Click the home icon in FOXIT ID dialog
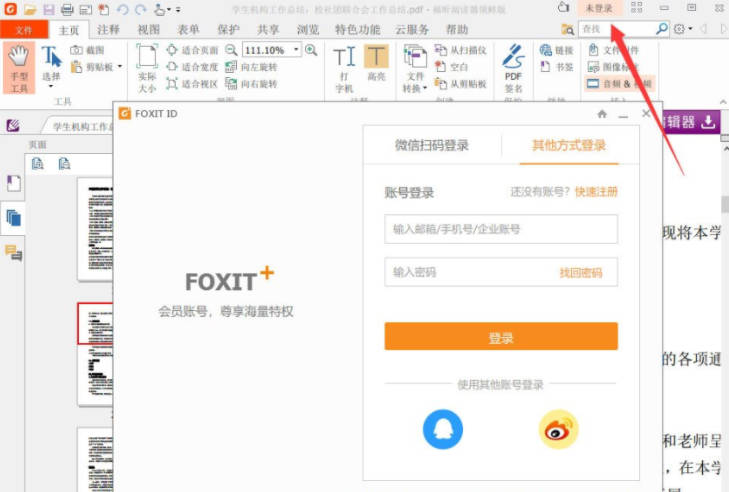This screenshot has width=729, height=492. pos(602,114)
